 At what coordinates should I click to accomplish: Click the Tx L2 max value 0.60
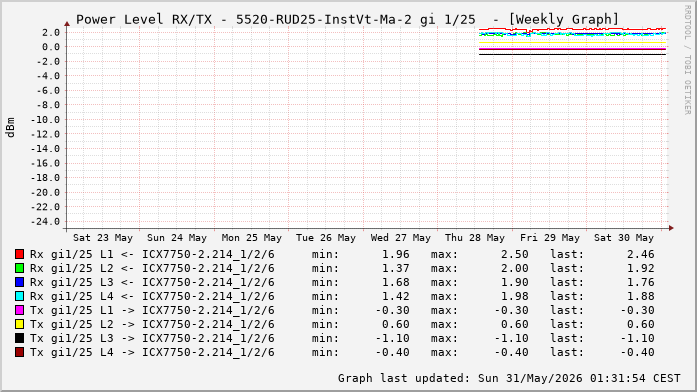click(x=515, y=324)
